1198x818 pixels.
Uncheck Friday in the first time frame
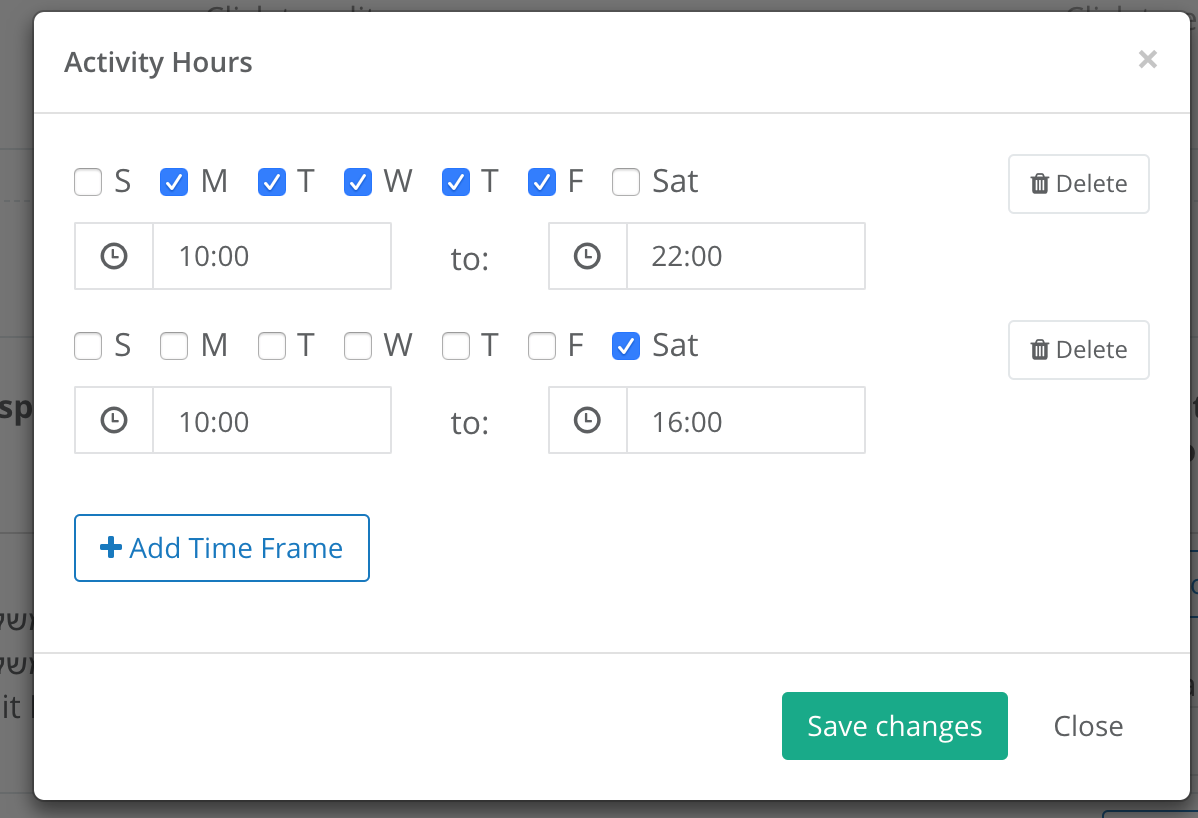[x=542, y=182]
